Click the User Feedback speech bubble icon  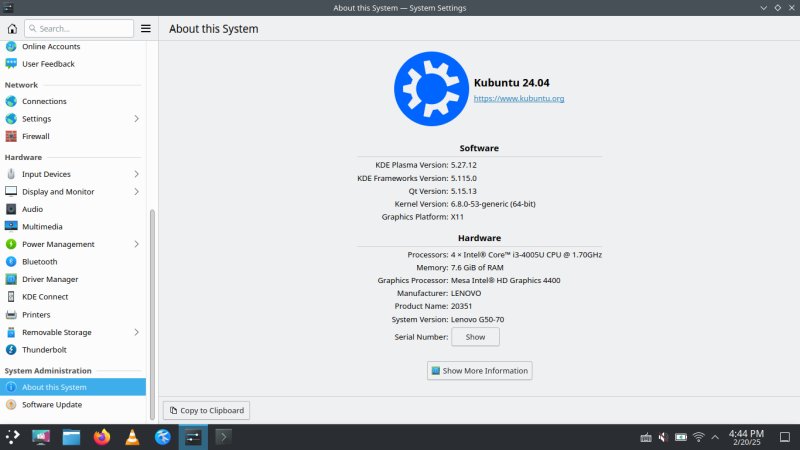pos(11,64)
